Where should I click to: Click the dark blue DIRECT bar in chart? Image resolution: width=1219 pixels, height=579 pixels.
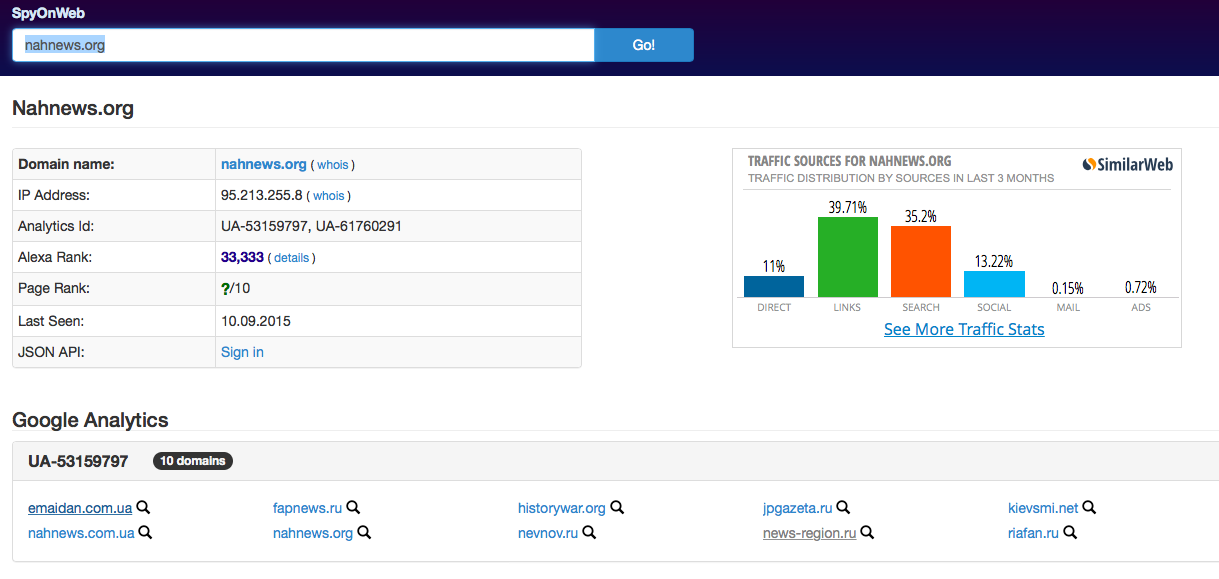tap(774, 286)
